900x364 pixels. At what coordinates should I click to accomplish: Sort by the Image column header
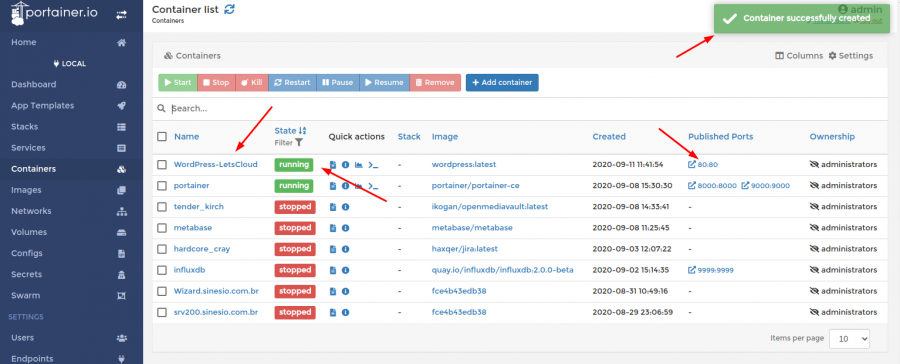pyautogui.click(x=445, y=137)
